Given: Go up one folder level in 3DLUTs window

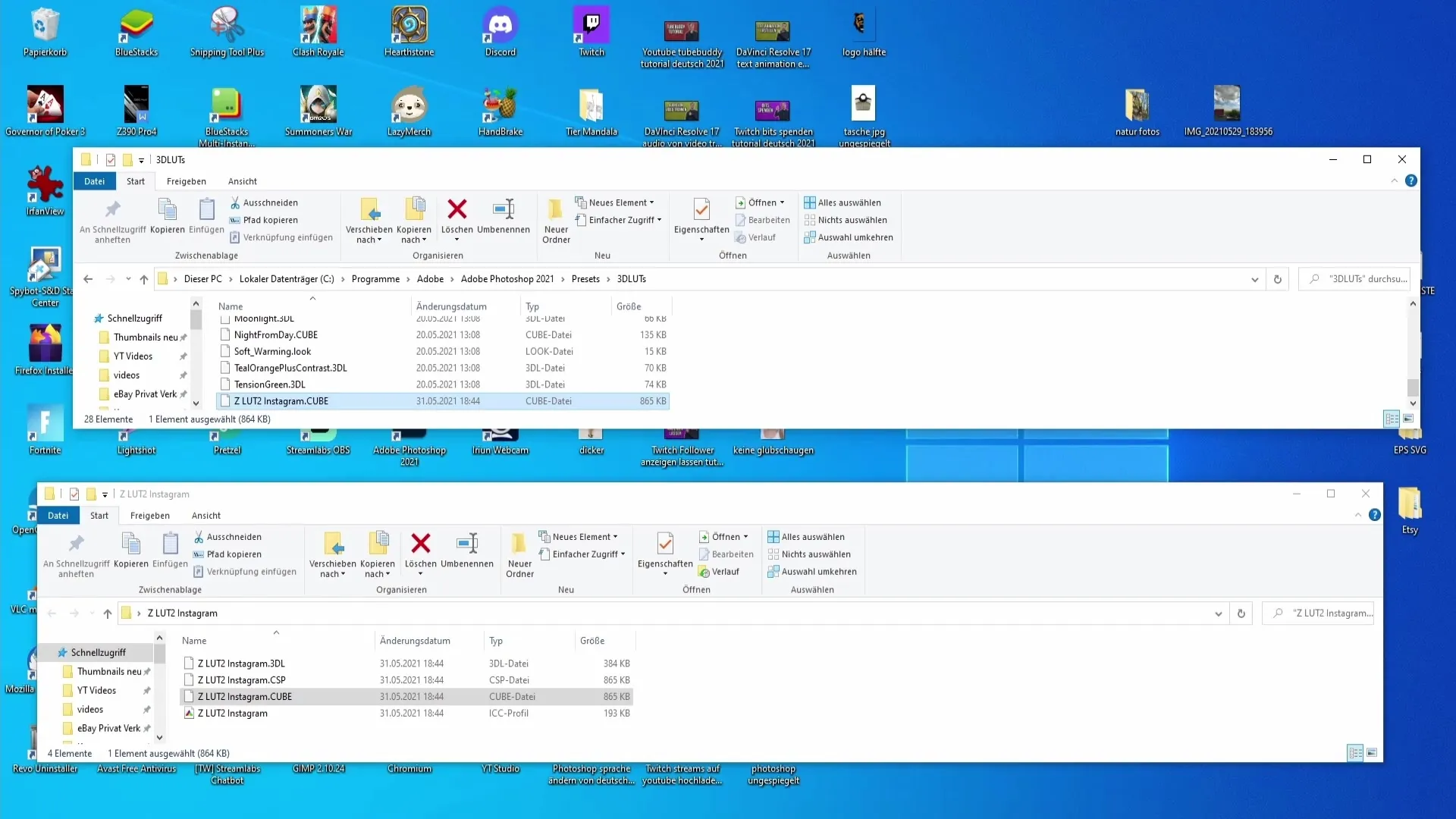Looking at the screenshot, I should point(144,279).
